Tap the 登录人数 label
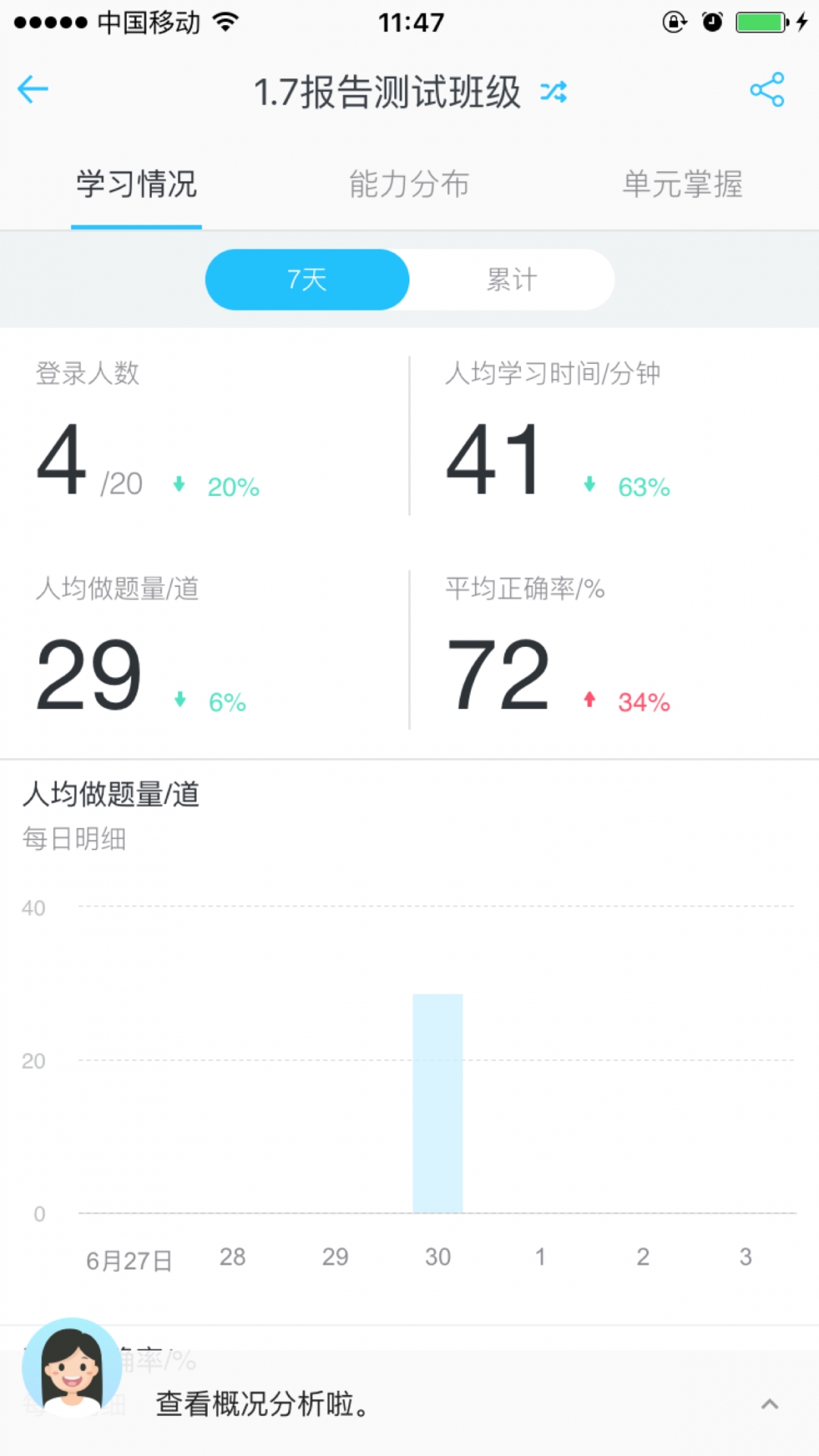Screen dimensions: 819x1456 (87, 373)
